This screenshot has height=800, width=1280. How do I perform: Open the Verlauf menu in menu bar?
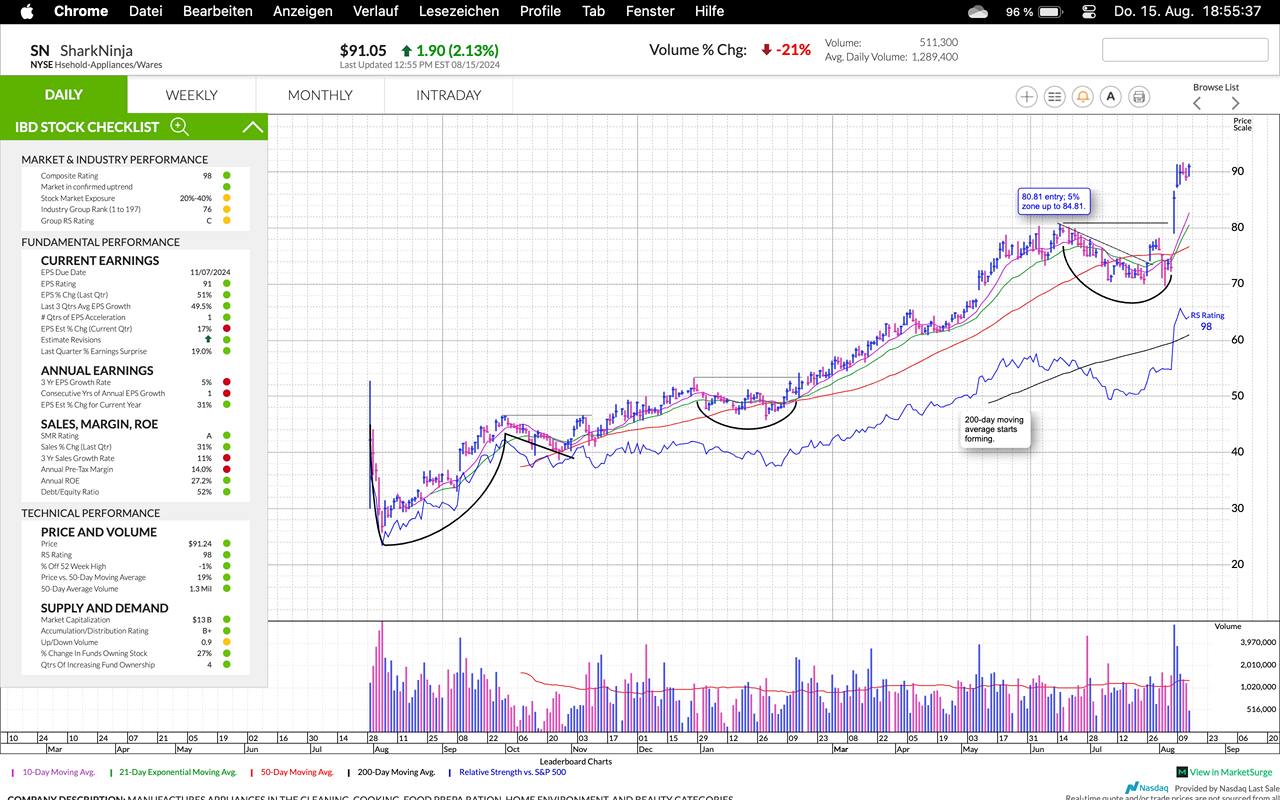(x=375, y=11)
